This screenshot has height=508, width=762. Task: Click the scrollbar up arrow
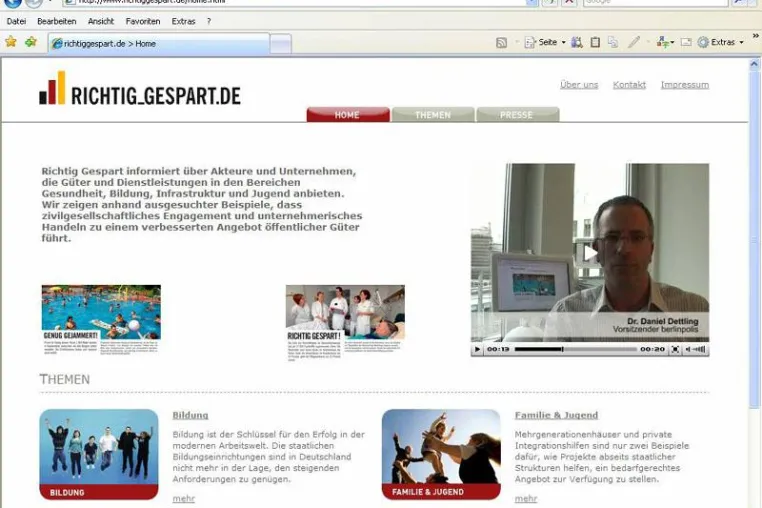pyautogui.click(x=754, y=64)
